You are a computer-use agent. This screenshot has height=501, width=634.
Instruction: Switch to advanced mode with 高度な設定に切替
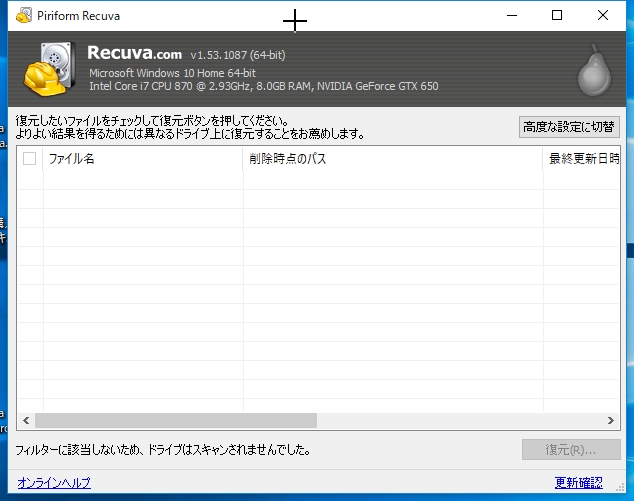point(569,127)
